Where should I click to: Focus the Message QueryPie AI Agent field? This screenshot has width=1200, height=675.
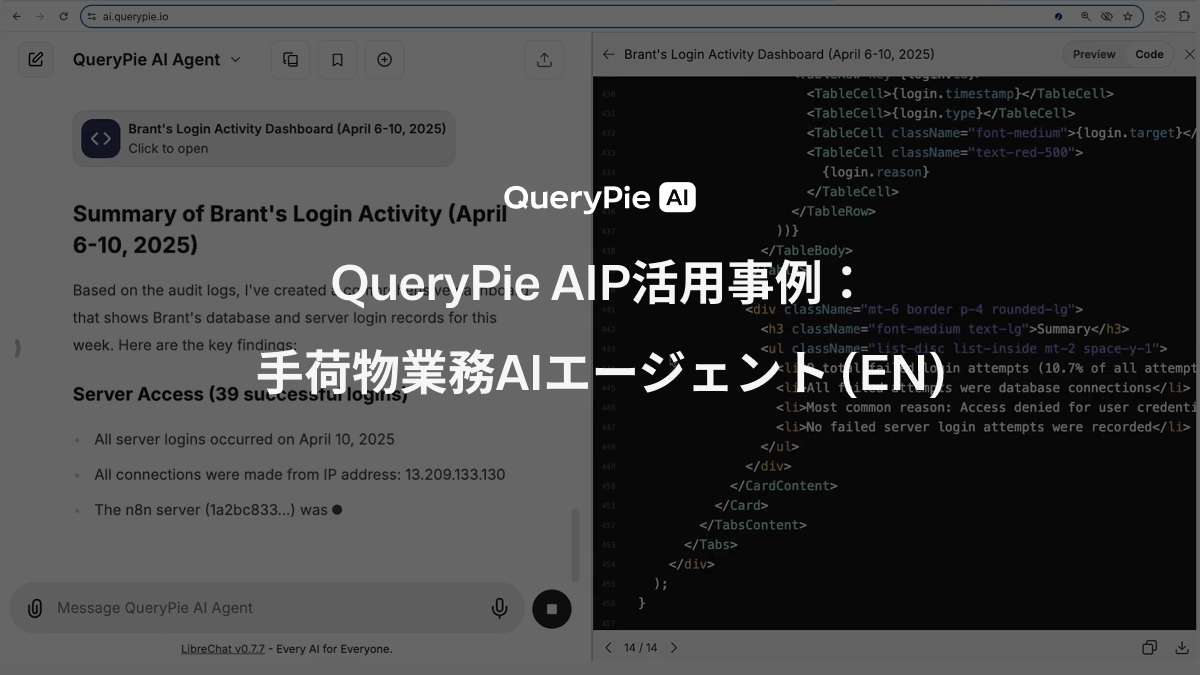(267, 608)
